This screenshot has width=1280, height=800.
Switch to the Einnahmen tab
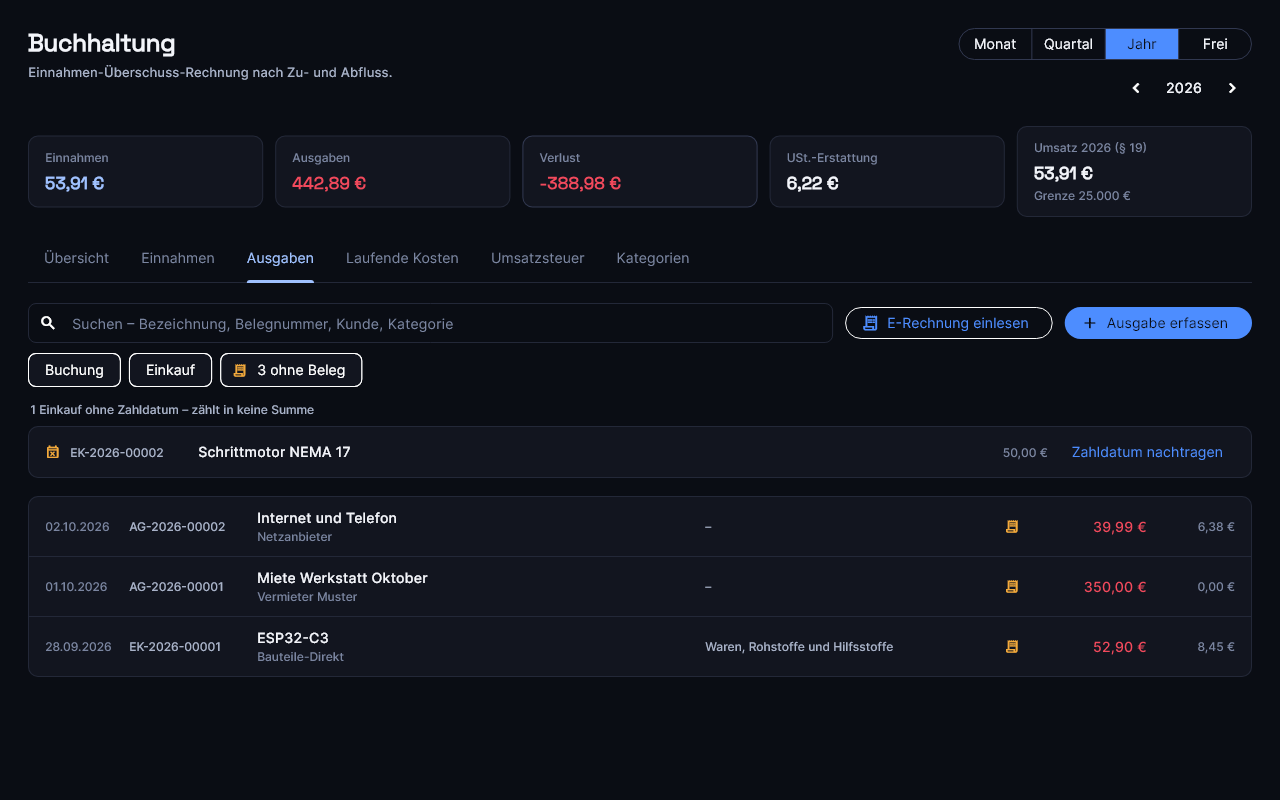coord(178,258)
